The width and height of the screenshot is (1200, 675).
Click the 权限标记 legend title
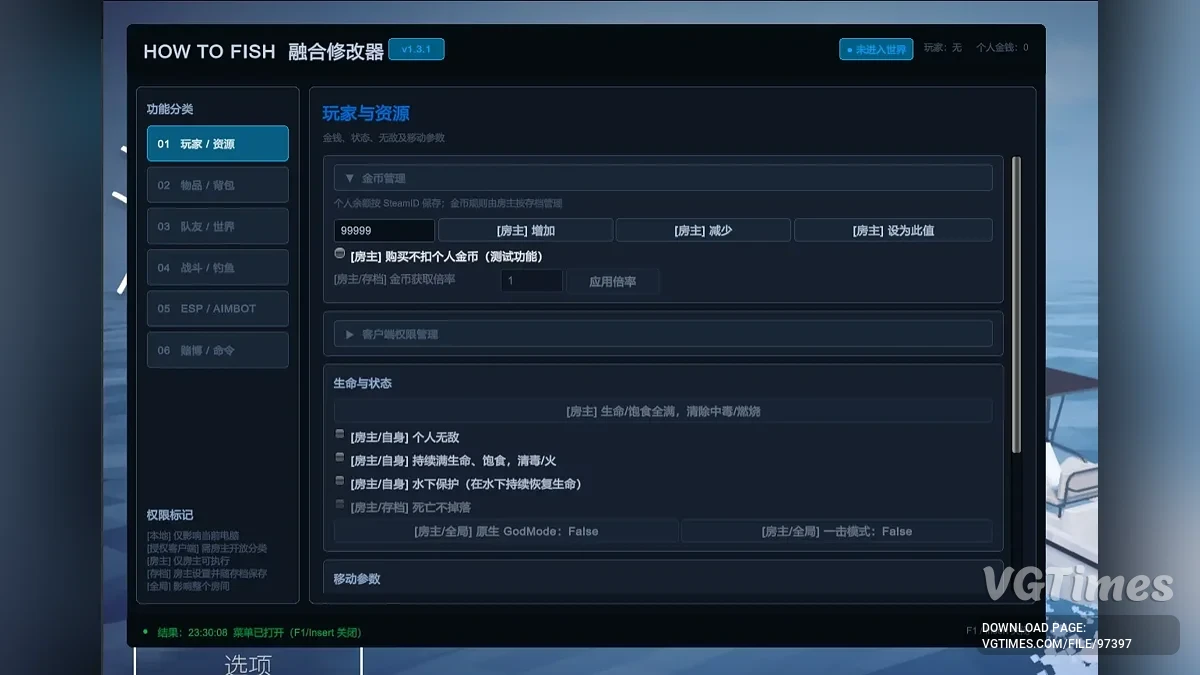(x=170, y=515)
